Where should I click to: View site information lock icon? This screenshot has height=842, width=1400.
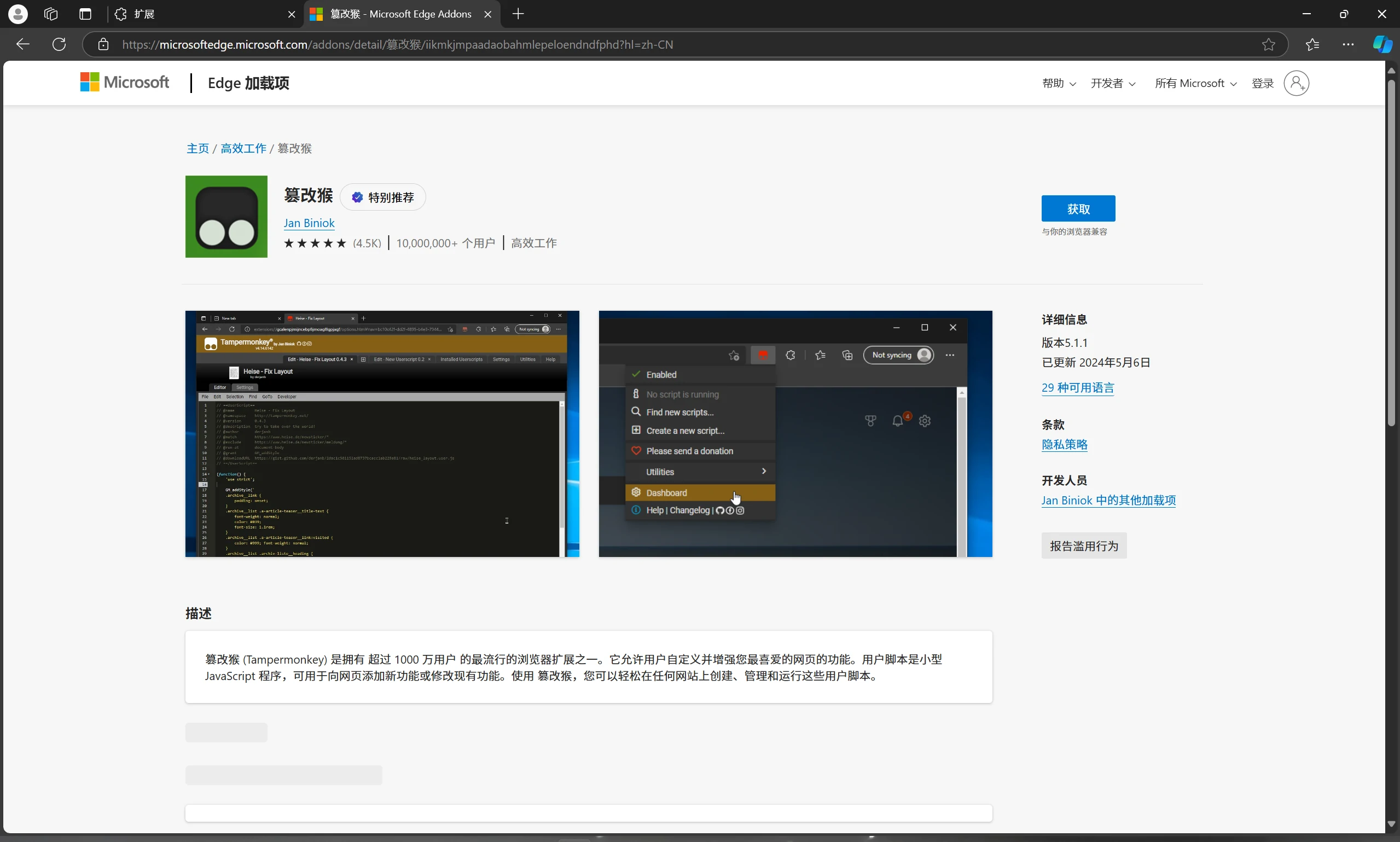click(x=103, y=44)
